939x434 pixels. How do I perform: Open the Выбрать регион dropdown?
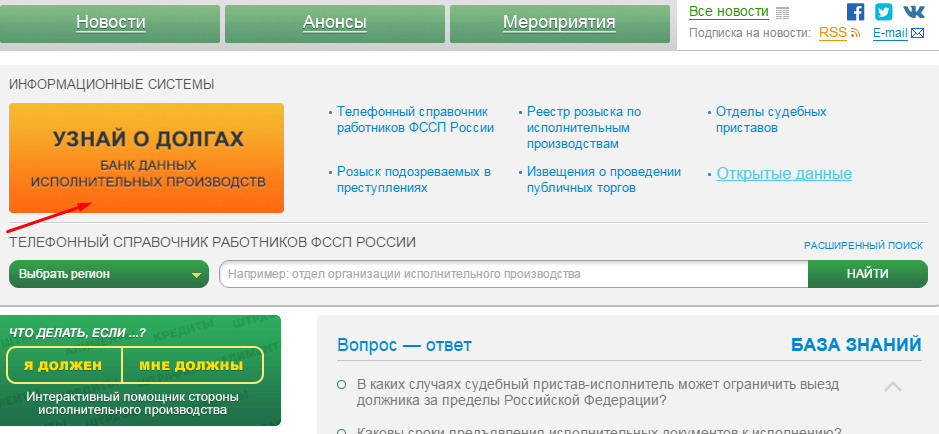pos(109,274)
